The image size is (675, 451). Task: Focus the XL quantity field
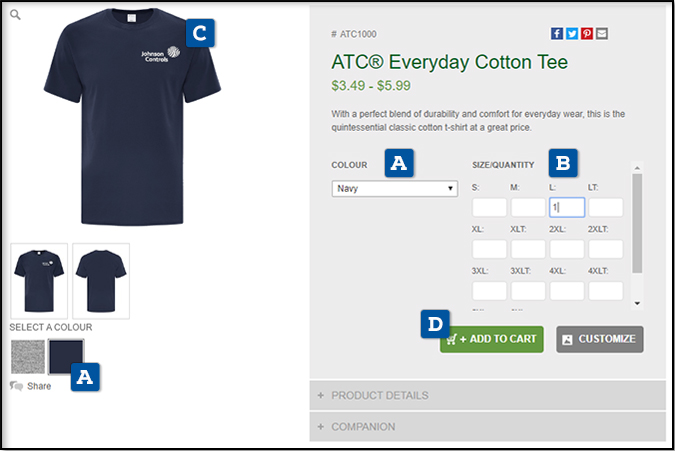[x=489, y=249]
